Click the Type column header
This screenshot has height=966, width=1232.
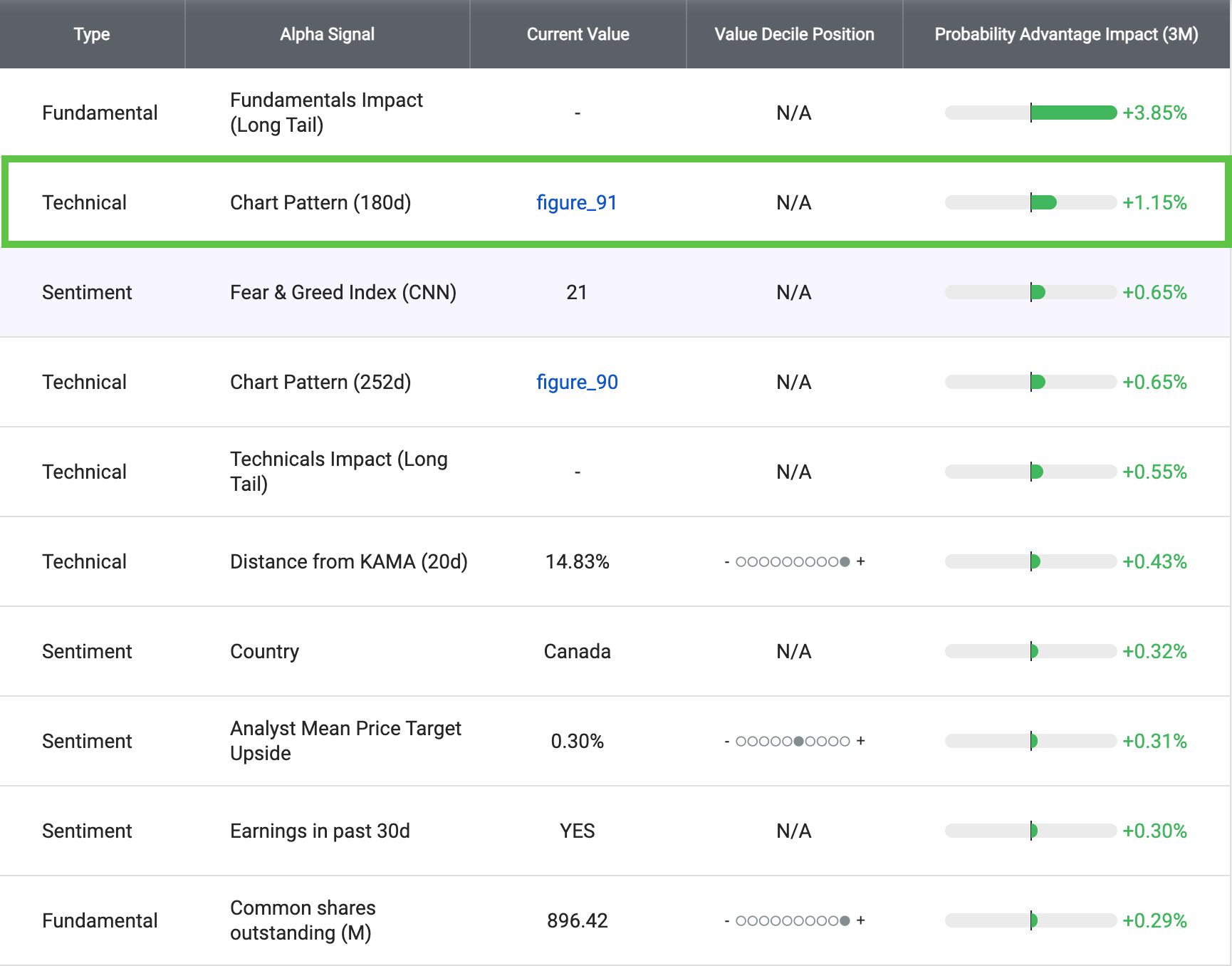(91, 33)
